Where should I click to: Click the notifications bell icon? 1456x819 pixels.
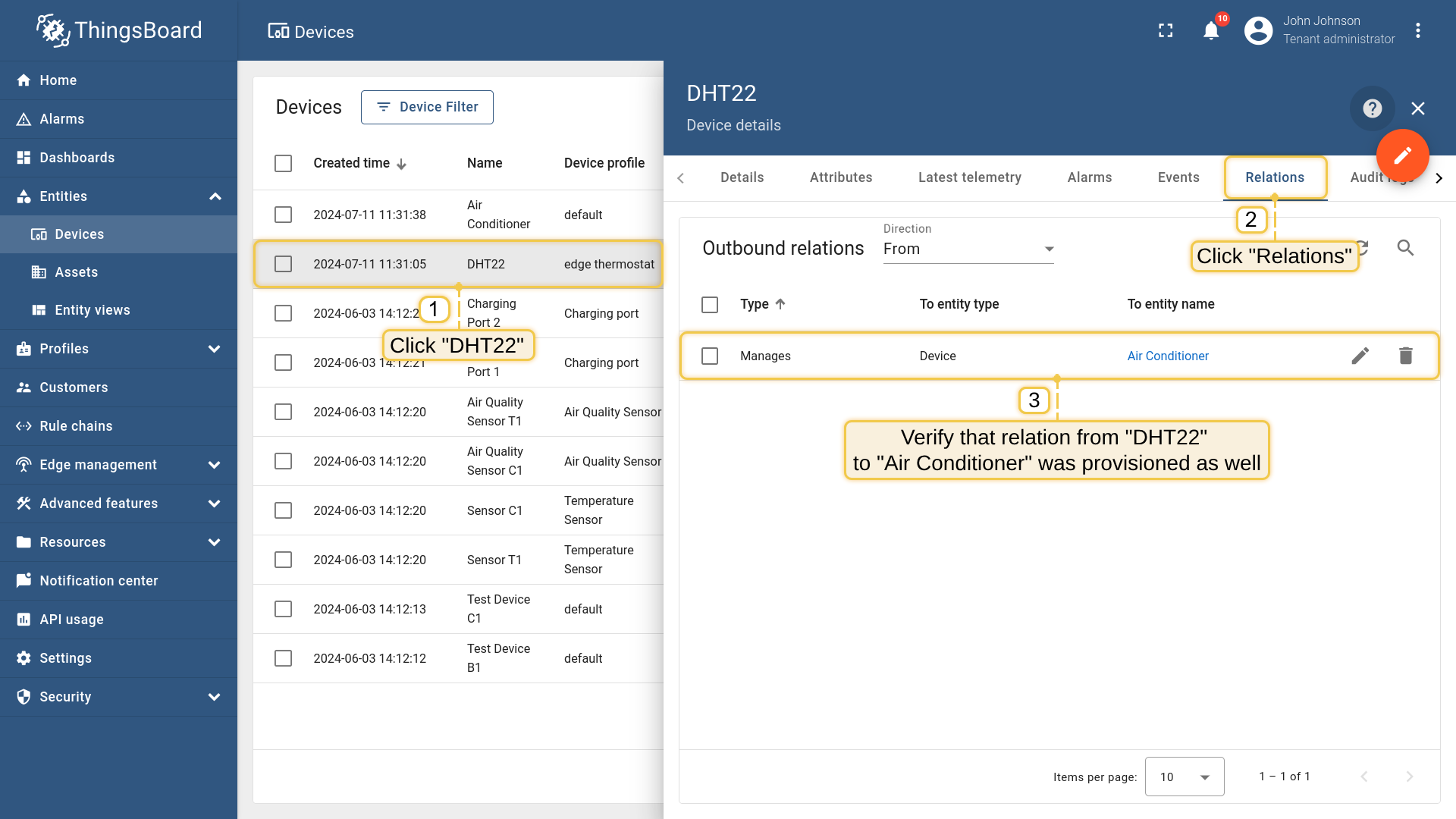(x=1211, y=31)
